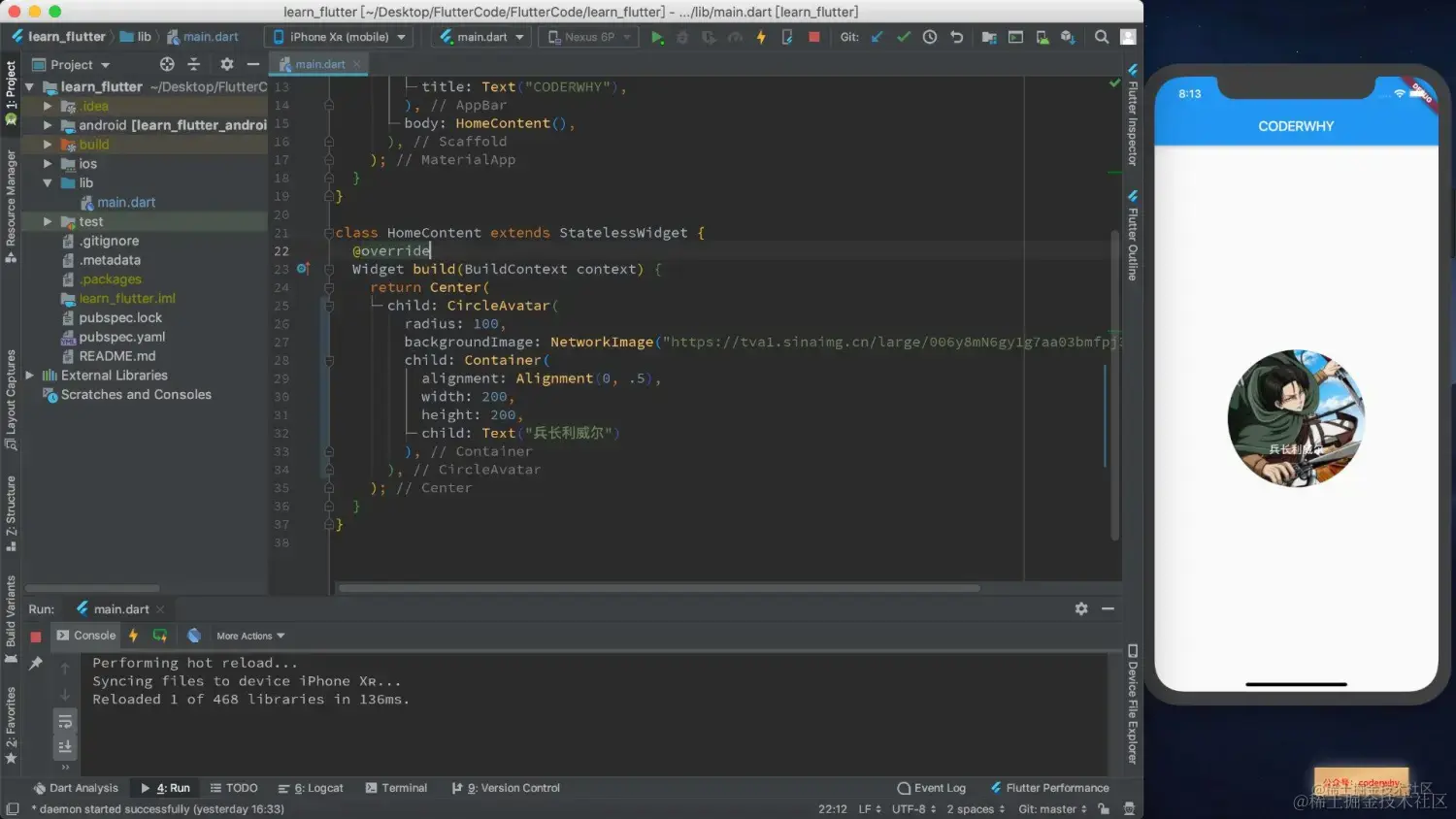This screenshot has height=819, width=1456.
Task: Change UTF-8 encoding in status bar
Action: click(913, 809)
